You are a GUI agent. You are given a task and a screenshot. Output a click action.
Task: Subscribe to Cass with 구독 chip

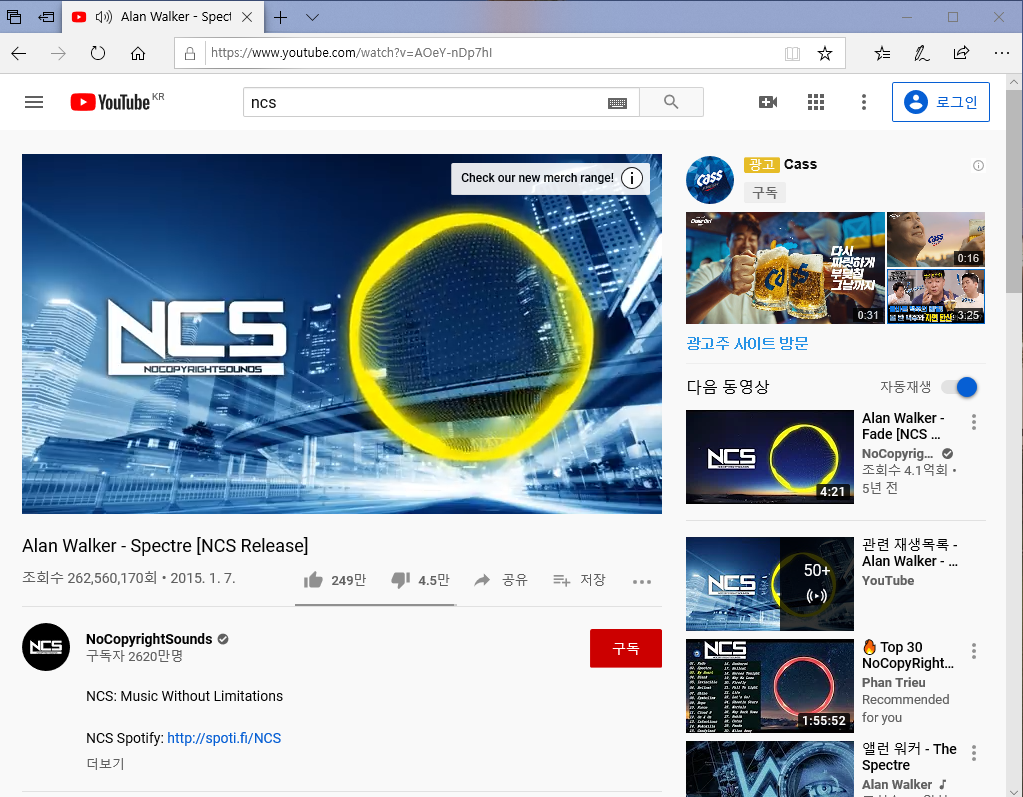click(765, 192)
